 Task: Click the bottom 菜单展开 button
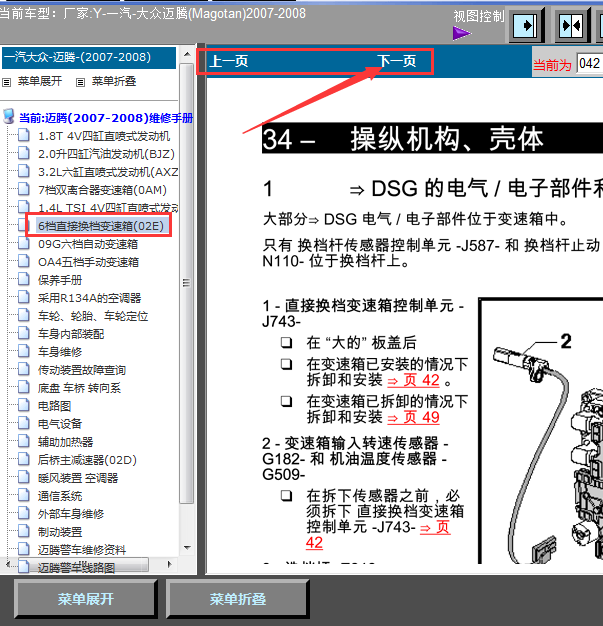coord(85,599)
